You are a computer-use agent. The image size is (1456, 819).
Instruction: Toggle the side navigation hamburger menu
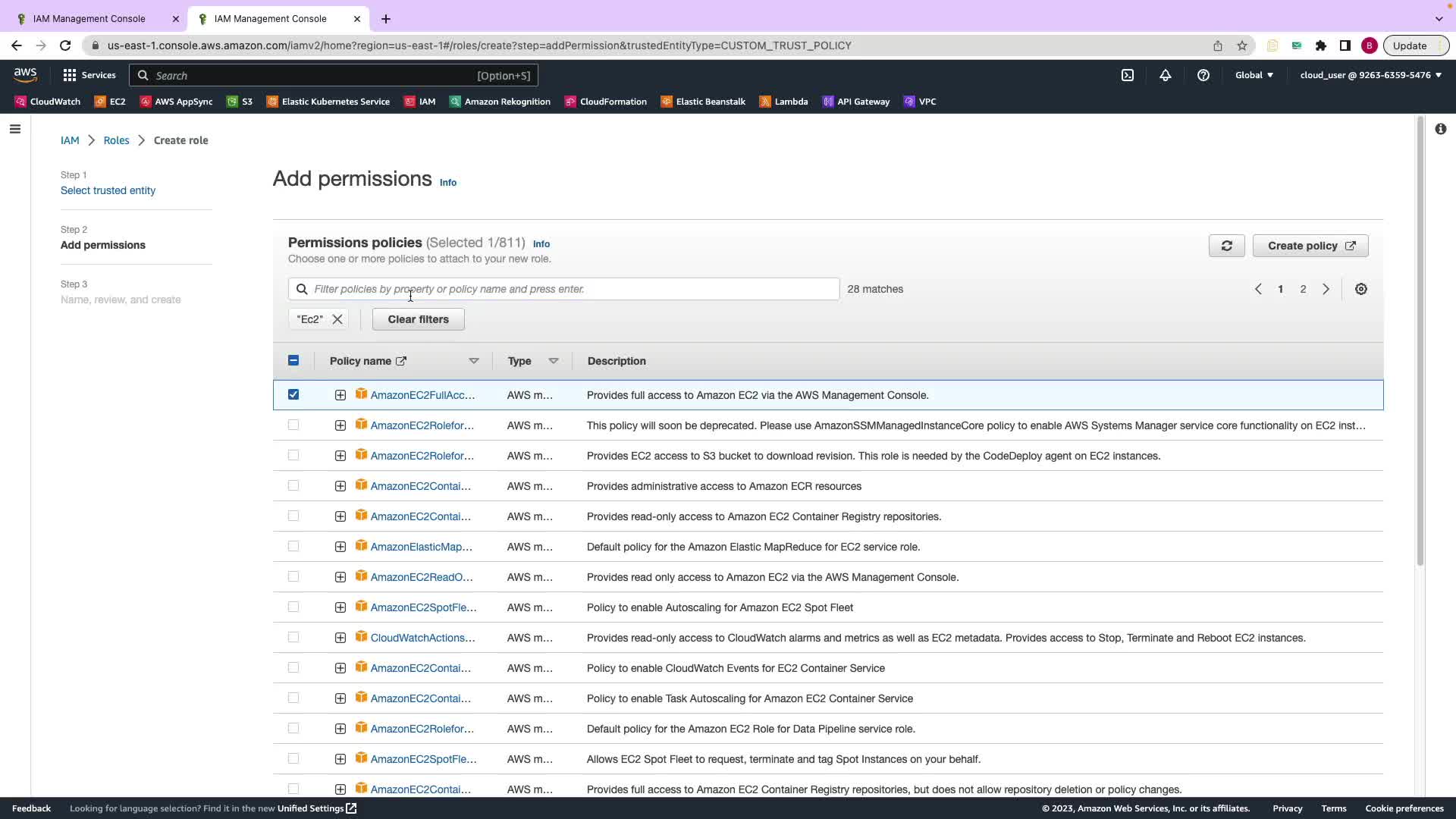14,129
